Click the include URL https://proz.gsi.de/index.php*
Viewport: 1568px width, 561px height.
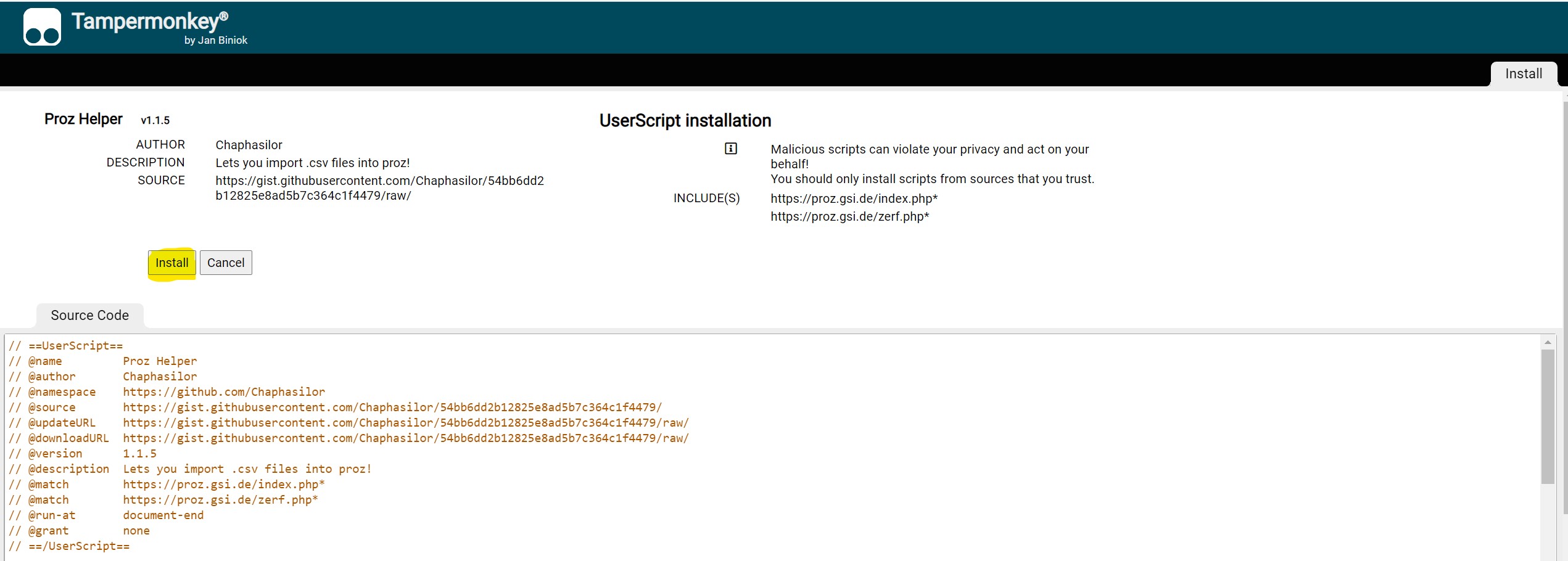pos(854,199)
